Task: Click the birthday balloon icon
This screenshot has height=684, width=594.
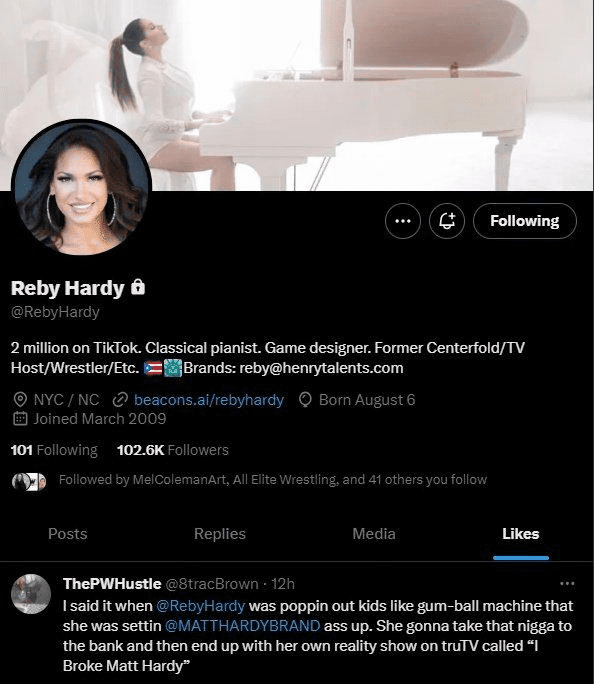Action: pos(305,400)
